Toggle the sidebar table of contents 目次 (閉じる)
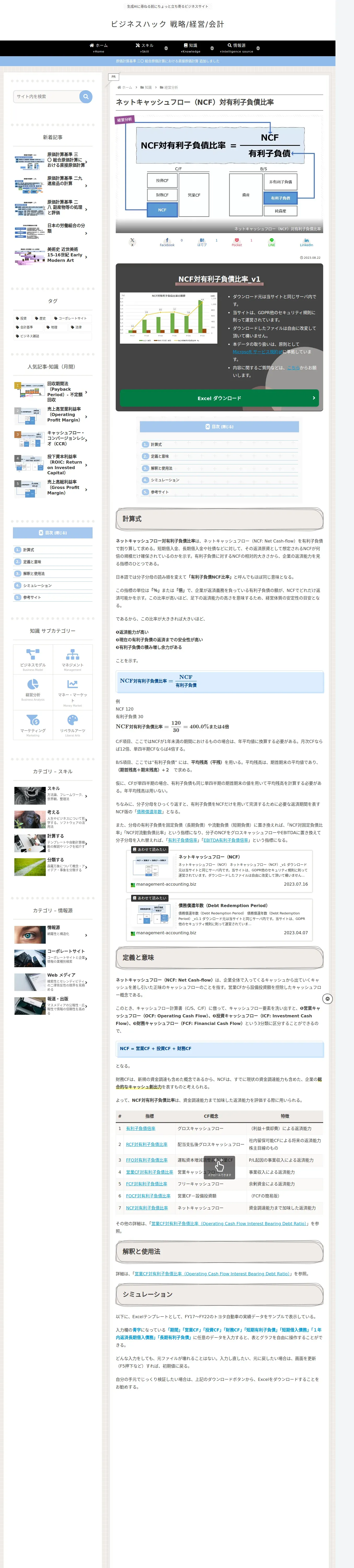The image size is (354, 1568). [53, 533]
